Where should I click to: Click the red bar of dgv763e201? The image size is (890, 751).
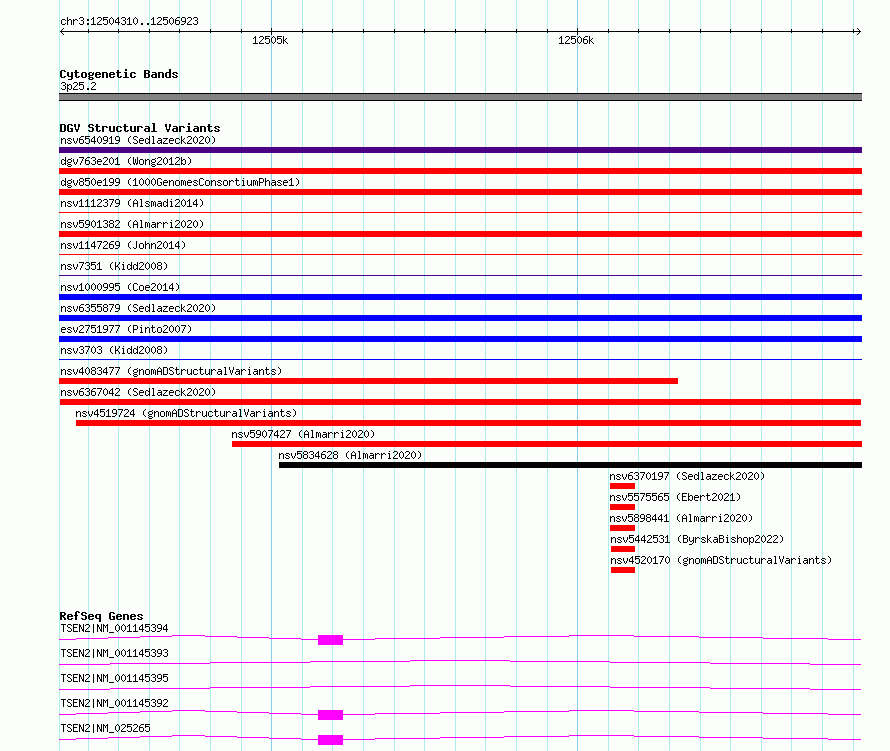pyautogui.click(x=460, y=171)
